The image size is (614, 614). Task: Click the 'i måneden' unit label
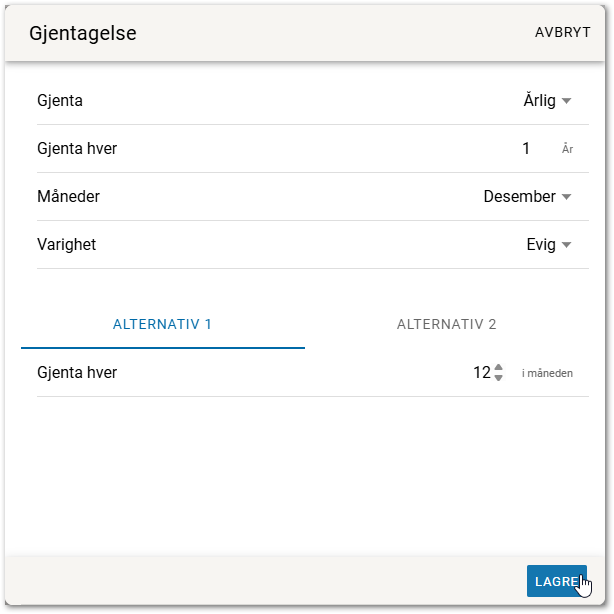coord(548,374)
